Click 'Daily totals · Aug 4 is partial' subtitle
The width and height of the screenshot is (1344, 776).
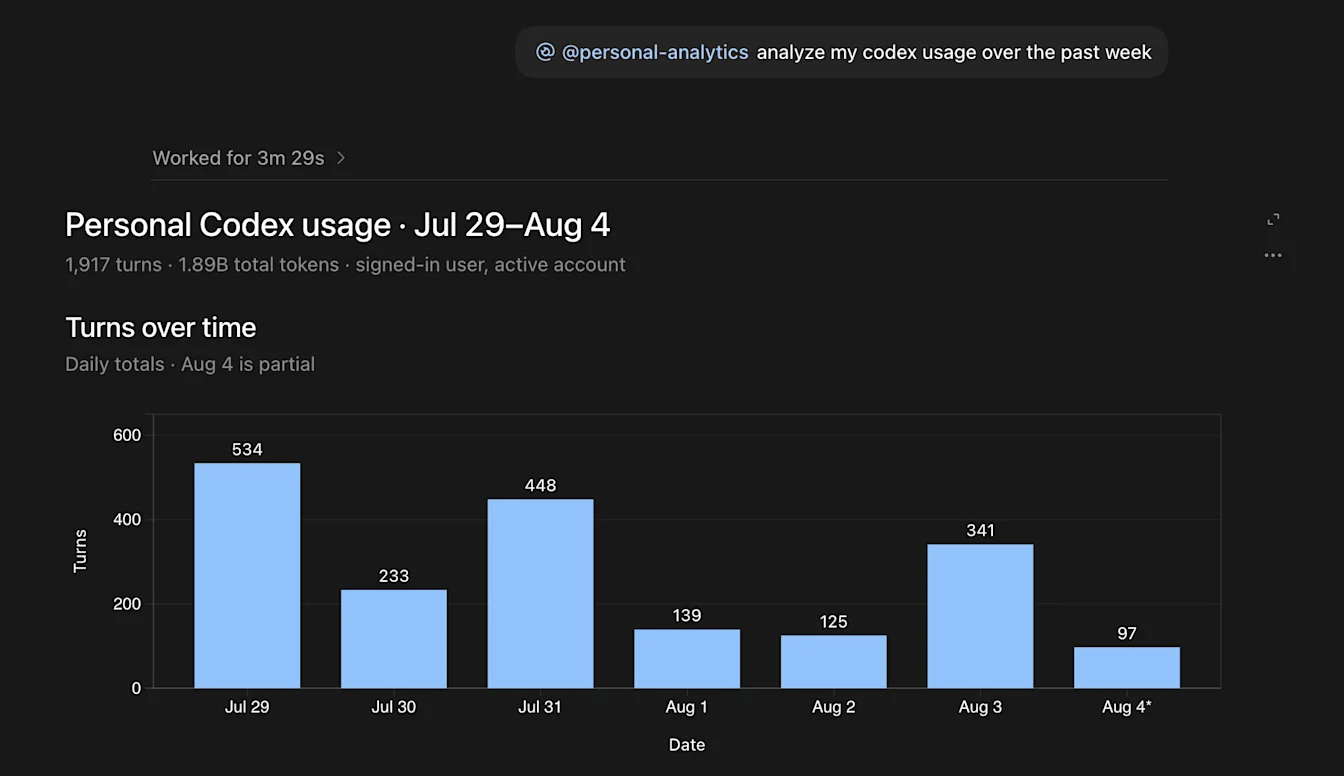tap(190, 364)
